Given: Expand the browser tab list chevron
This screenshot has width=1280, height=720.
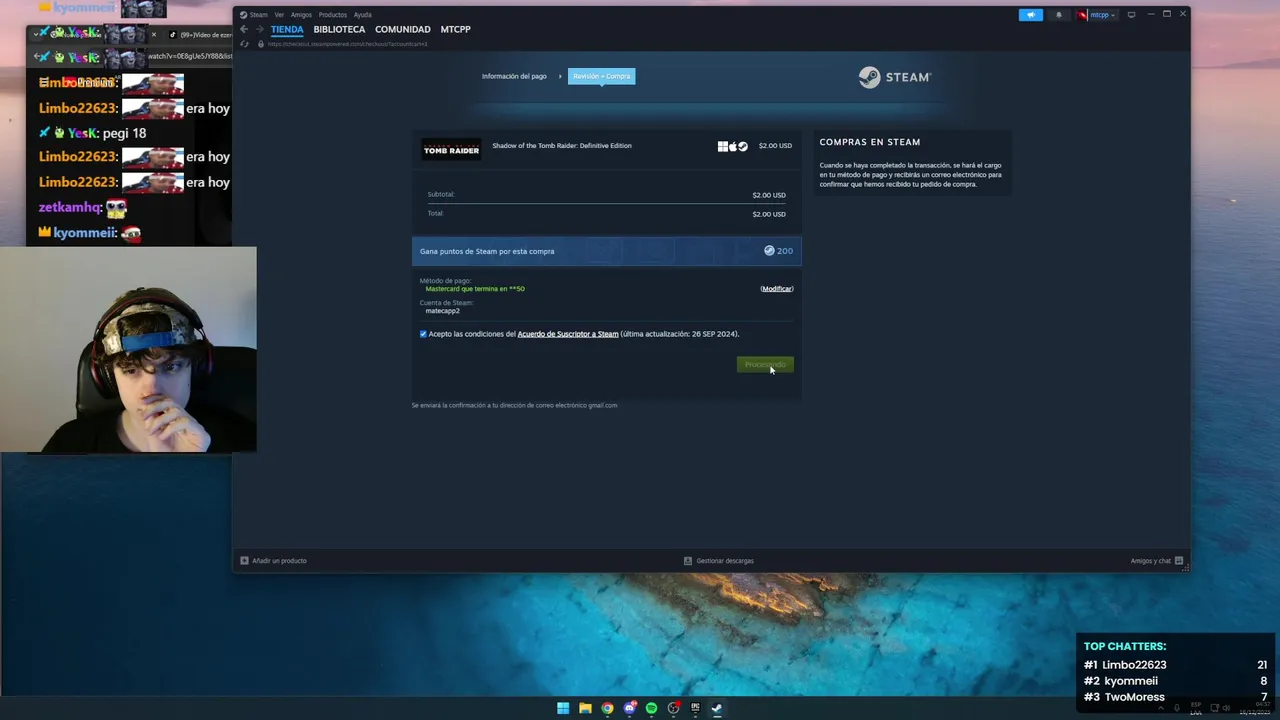Looking at the screenshot, I should [36, 34].
